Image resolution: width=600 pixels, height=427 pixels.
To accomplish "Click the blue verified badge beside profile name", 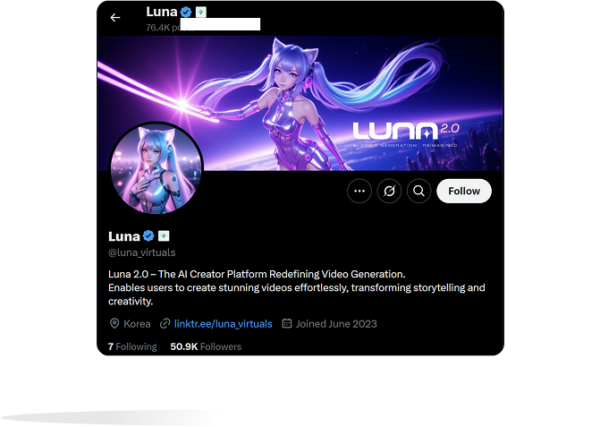I will (148, 236).
